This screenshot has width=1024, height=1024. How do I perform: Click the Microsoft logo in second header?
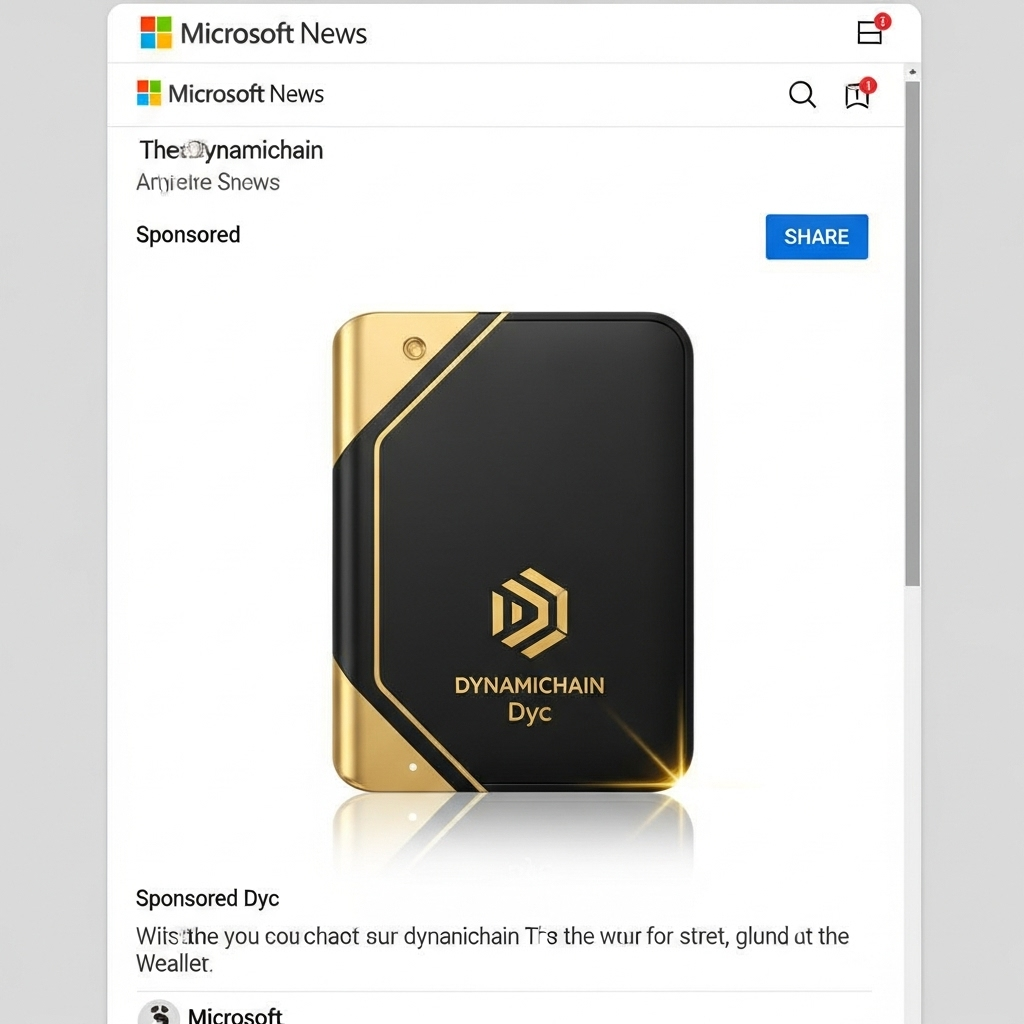[149, 93]
